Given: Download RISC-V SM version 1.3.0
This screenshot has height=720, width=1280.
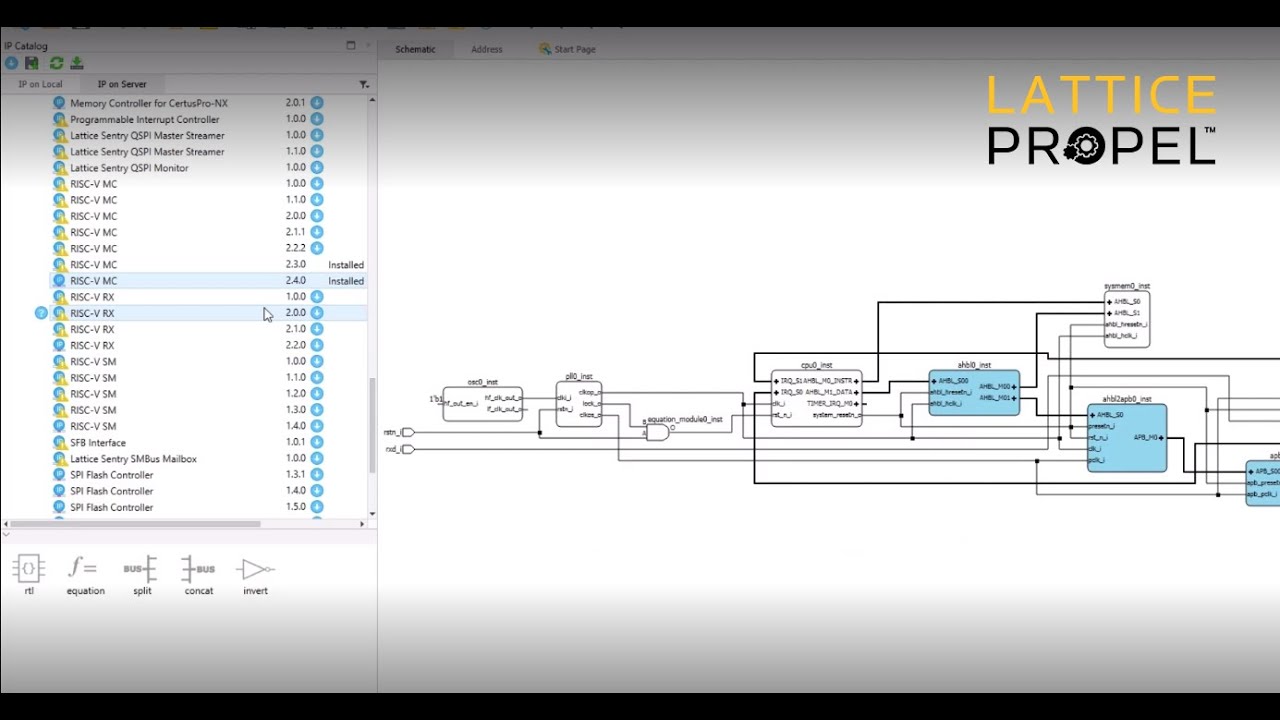Looking at the screenshot, I should click(317, 409).
